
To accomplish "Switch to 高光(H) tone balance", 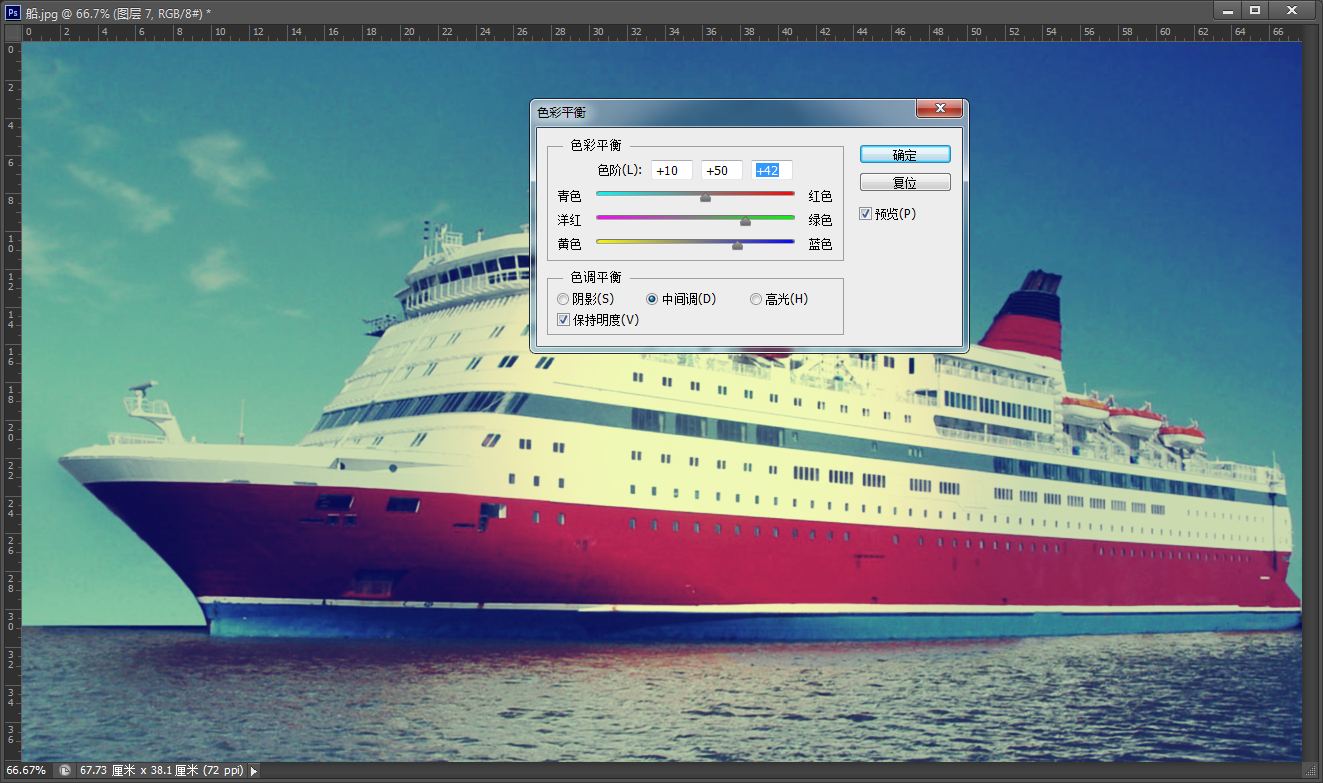I will click(756, 298).
